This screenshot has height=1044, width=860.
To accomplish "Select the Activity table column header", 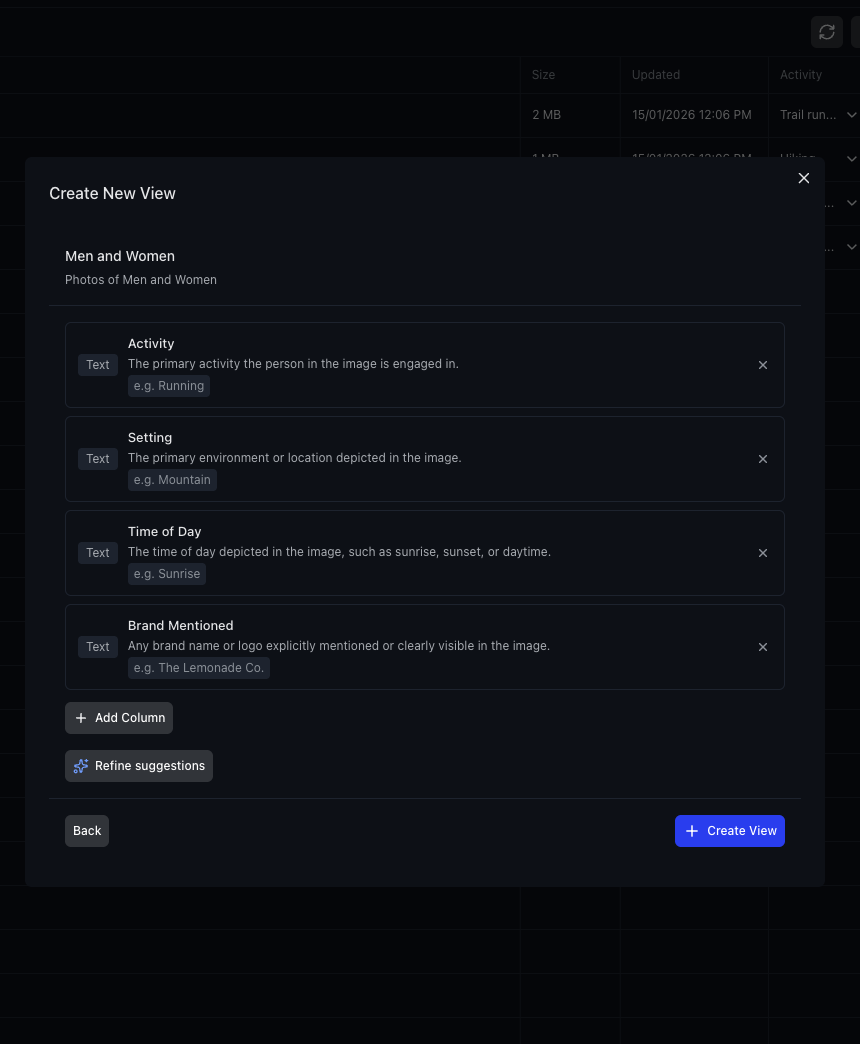I will [800, 75].
